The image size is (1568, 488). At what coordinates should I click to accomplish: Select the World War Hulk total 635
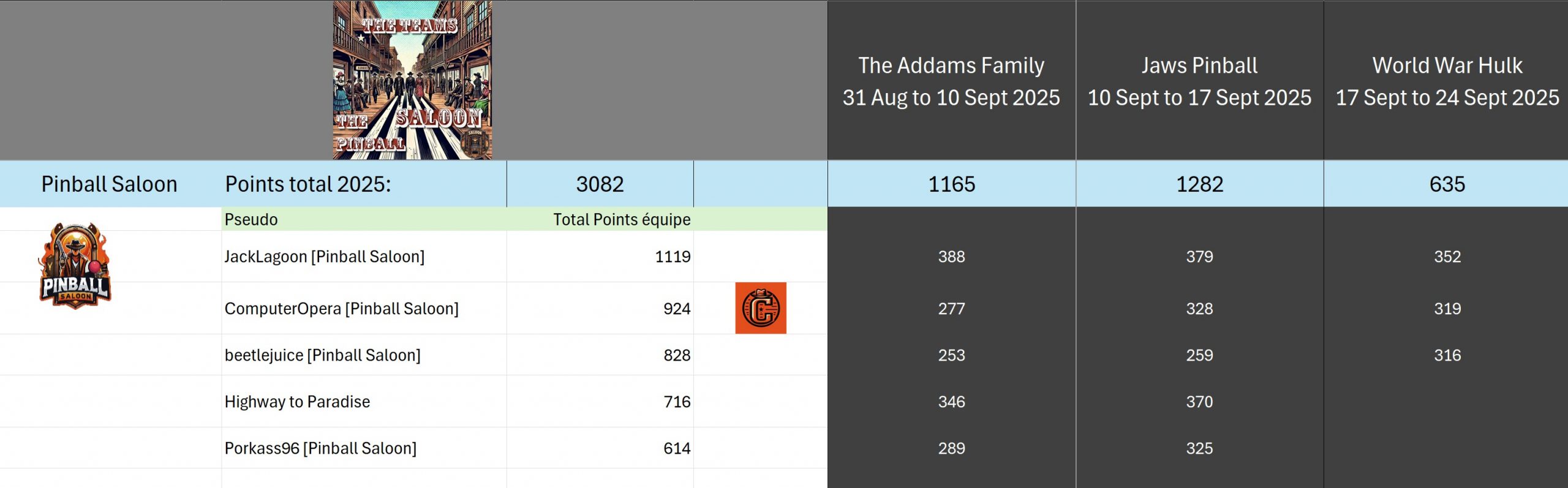(1447, 184)
